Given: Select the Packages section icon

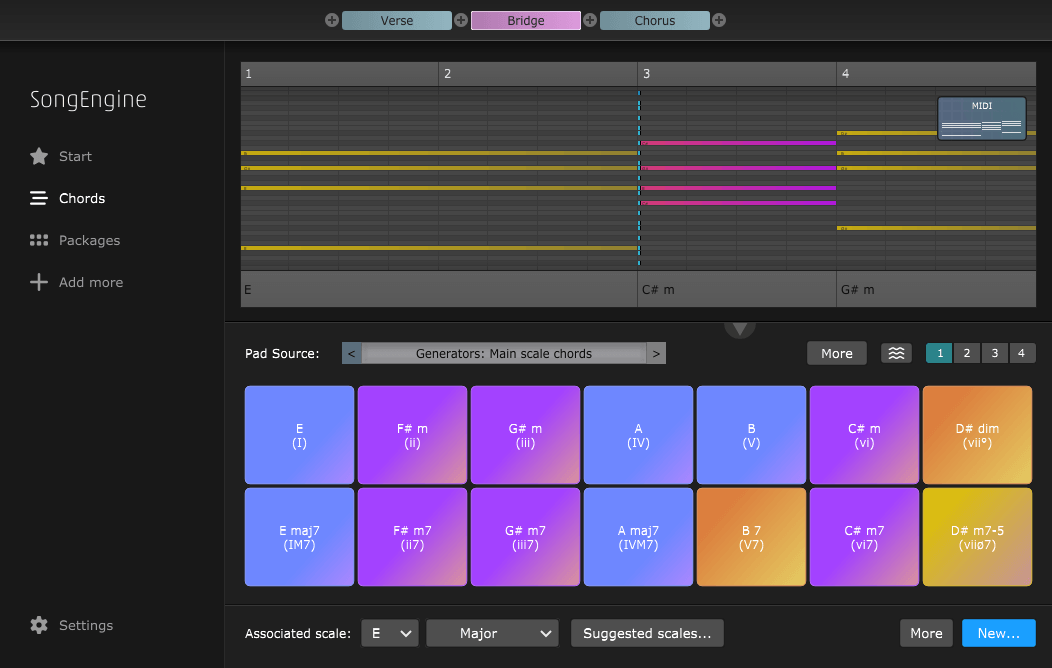Looking at the screenshot, I should 40,240.
